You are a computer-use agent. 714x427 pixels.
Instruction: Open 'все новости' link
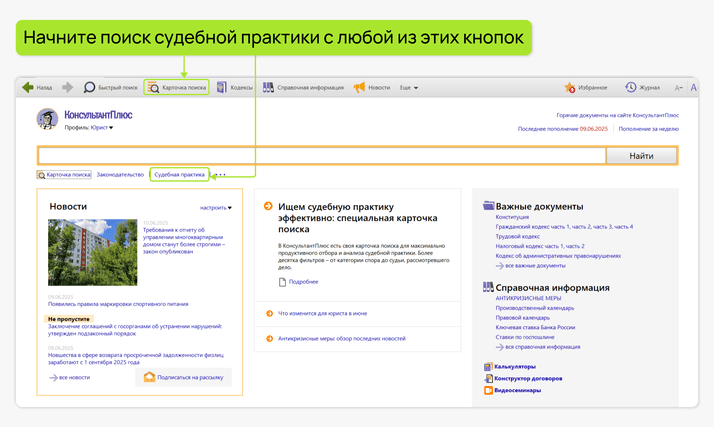pos(70,377)
